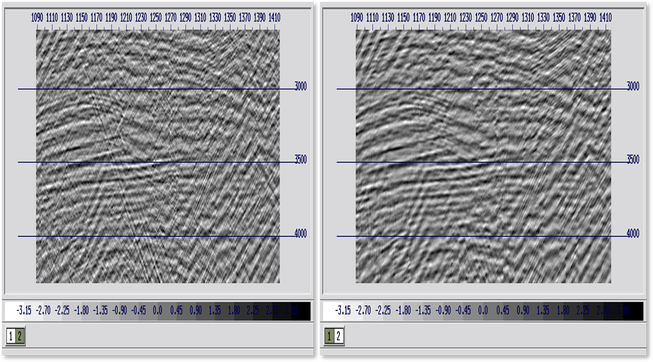Screen dimensions: 653x362
Task: Click the 3000 time label in right panel
Action: click(633, 86)
